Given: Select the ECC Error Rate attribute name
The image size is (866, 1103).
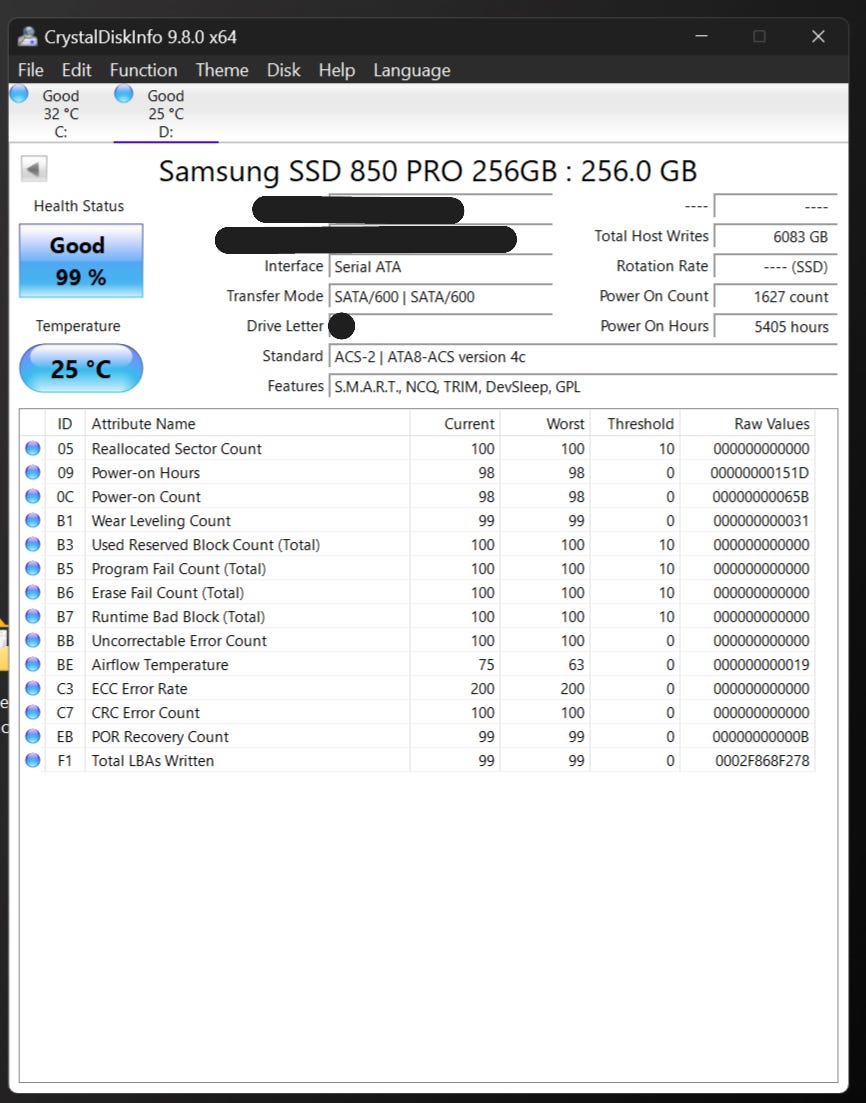Looking at the screenshot, I should 139,689.
